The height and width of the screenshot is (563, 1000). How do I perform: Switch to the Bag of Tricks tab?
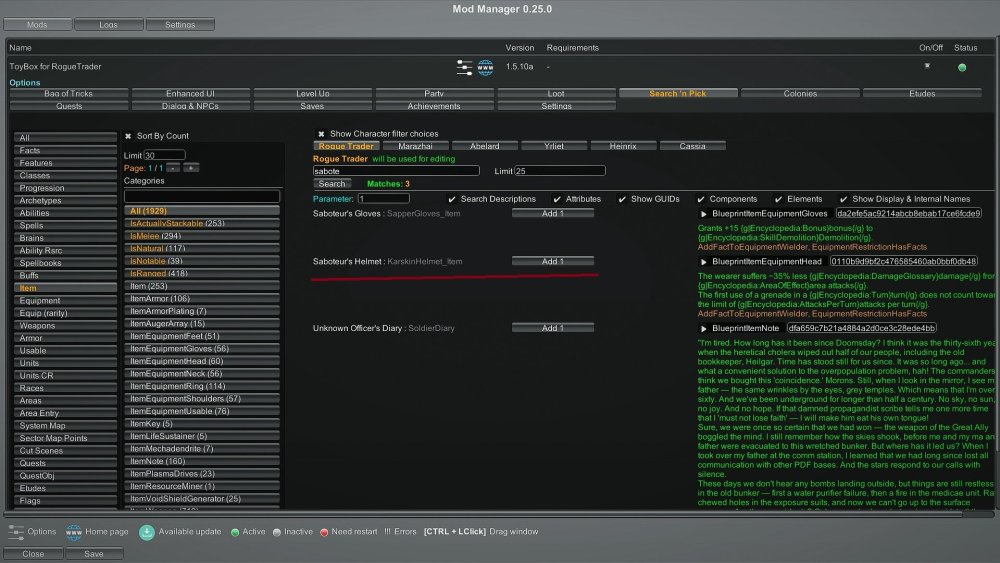68,94
